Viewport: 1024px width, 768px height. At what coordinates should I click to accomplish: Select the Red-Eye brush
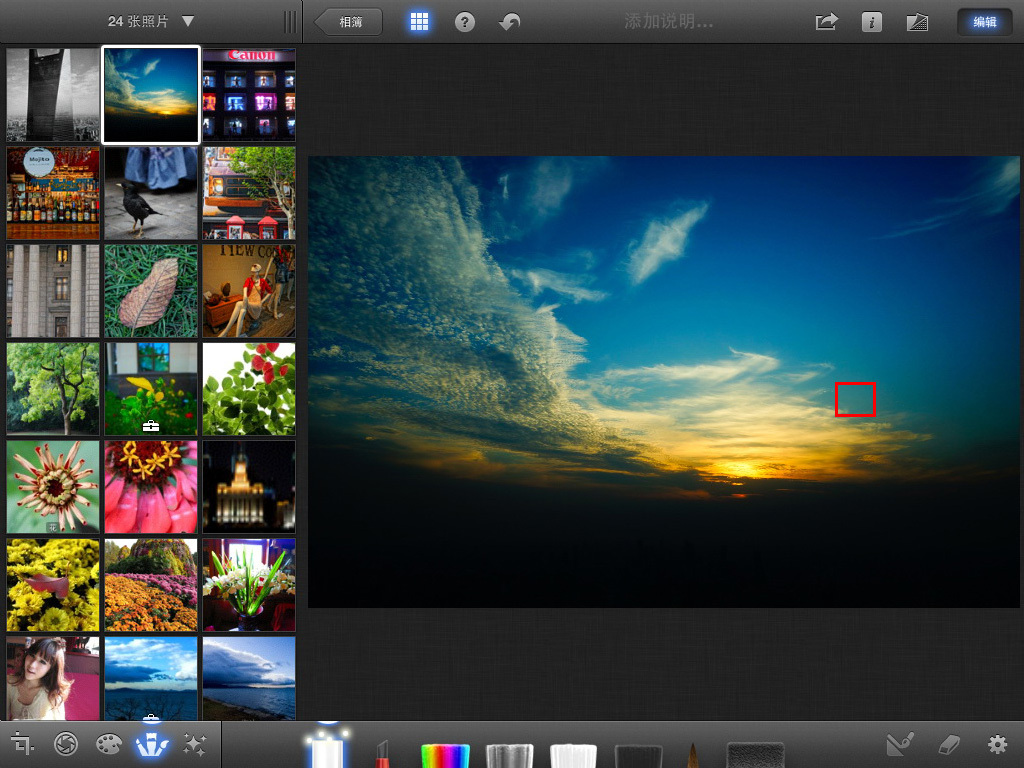(385, 750)
